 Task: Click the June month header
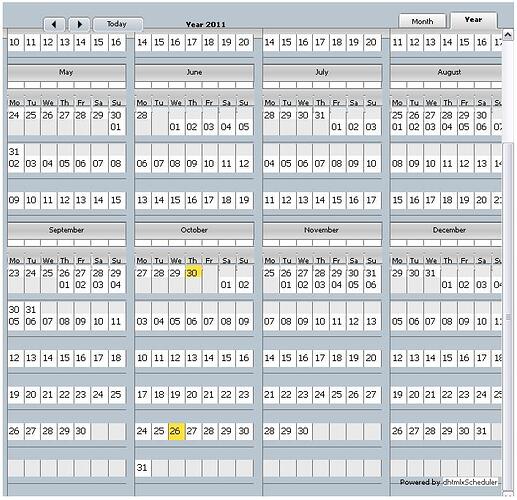pyautogui.click(x=194, y=72)
